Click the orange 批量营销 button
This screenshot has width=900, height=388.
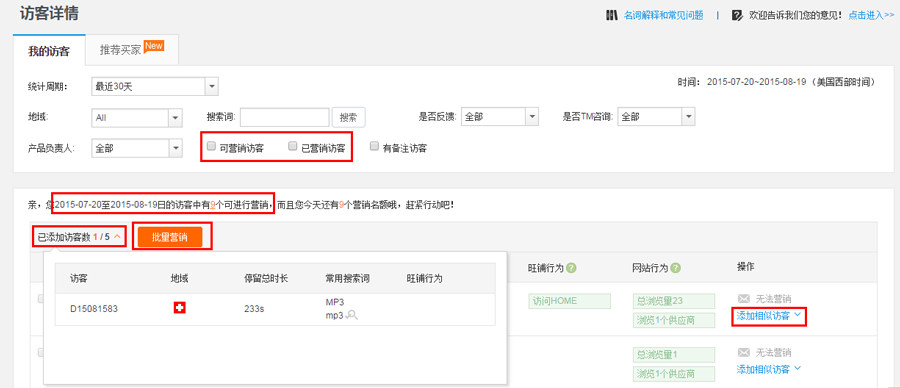click(x=170, y=237)
